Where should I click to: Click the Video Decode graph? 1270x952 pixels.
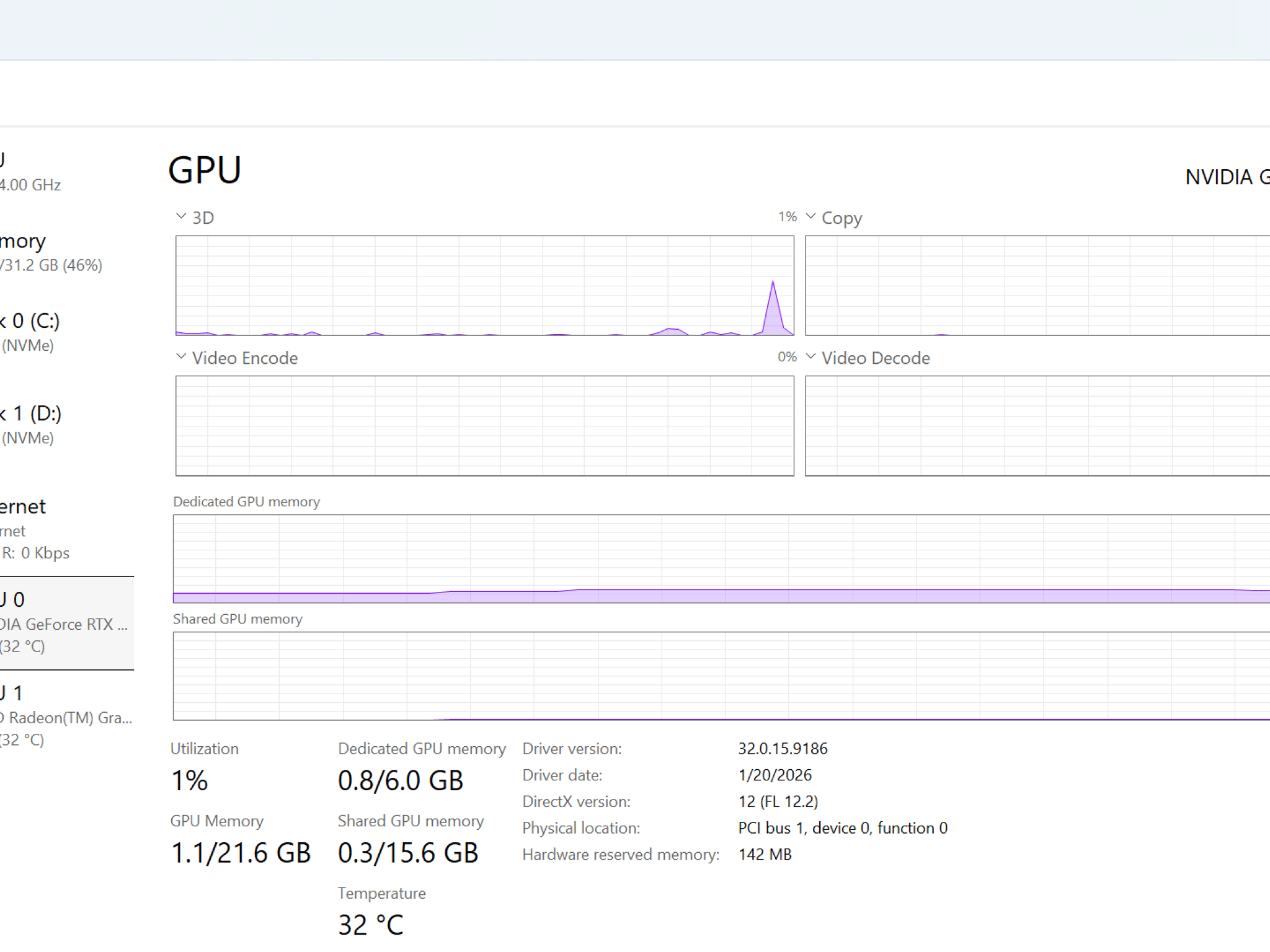(1037, 426)
